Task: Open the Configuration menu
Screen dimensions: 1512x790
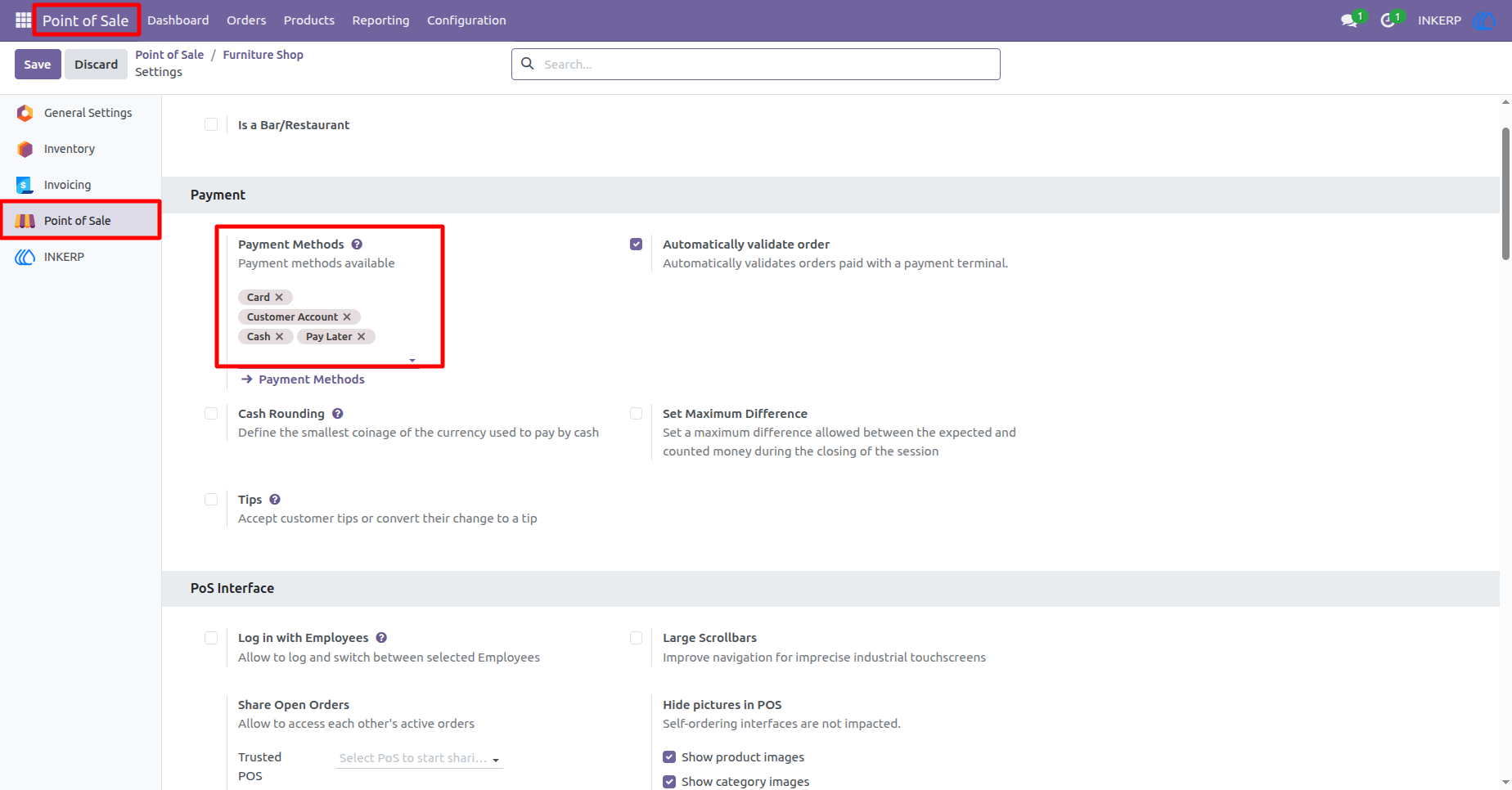Action: click(x=466, y=20)
